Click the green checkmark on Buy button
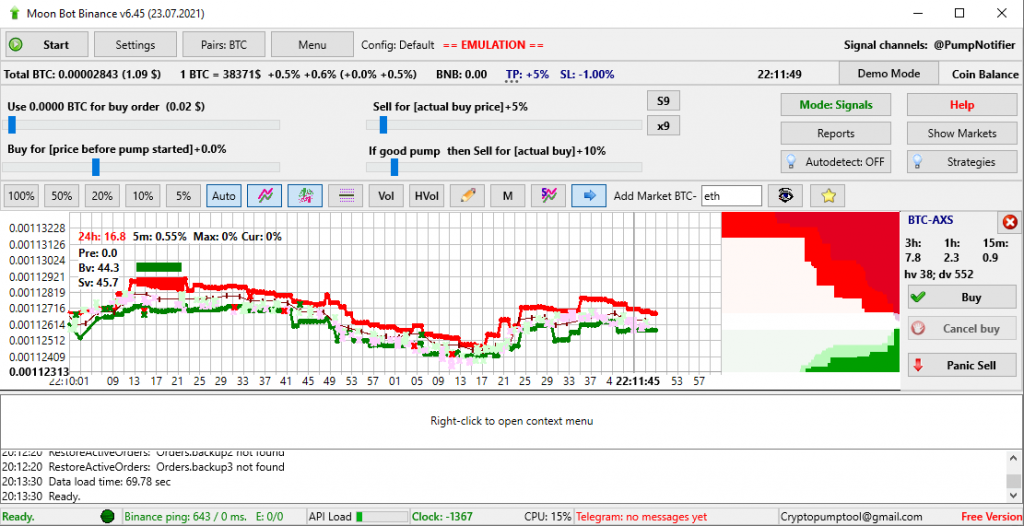 (x=918, y=297)
